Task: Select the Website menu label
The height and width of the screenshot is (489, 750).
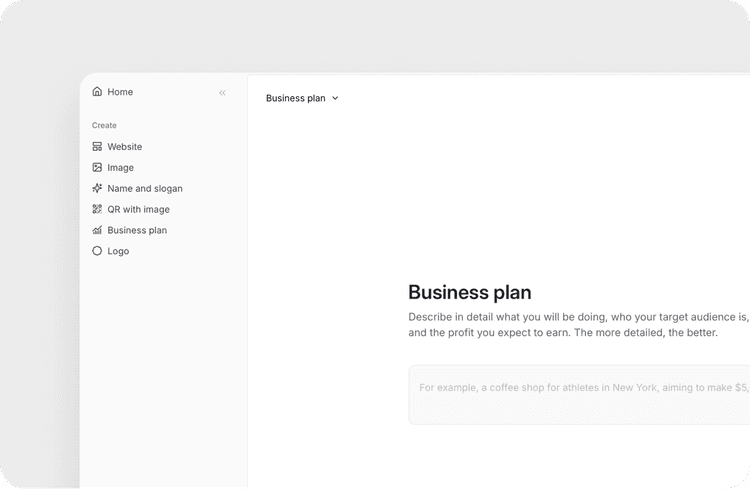Action: [x=125, y=147]
